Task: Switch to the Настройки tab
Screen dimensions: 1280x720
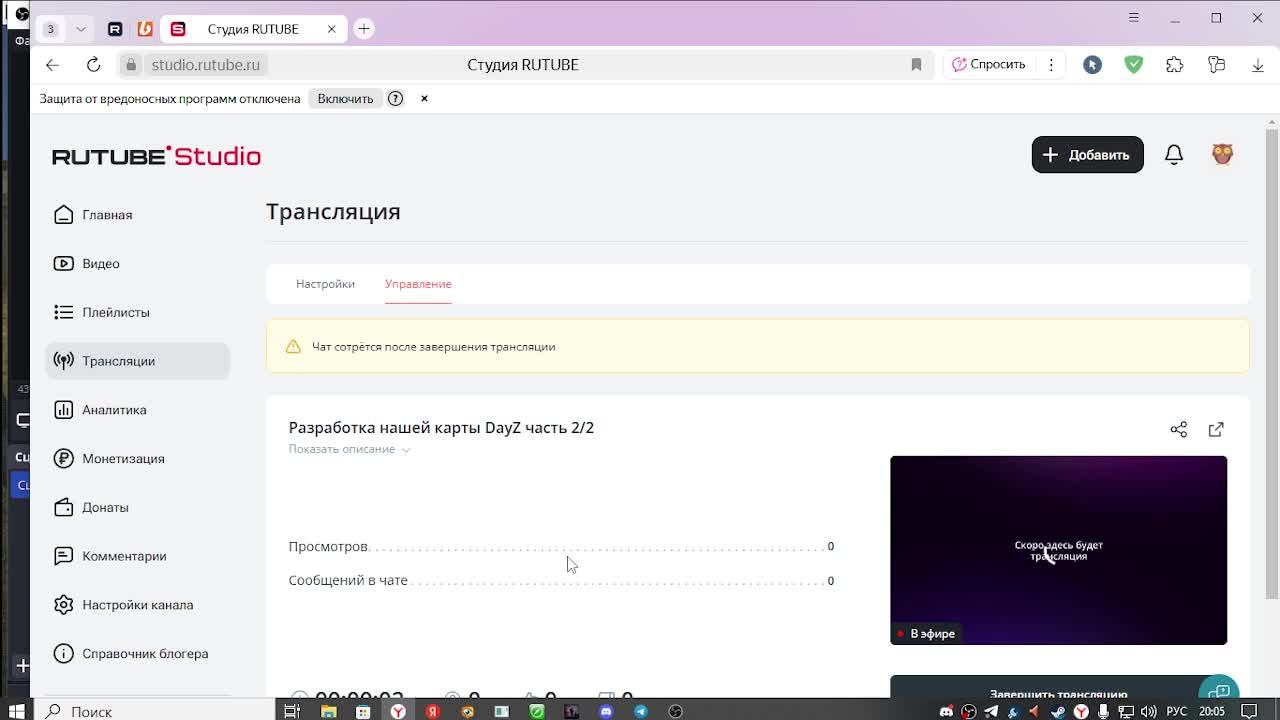Action: coord(325,284)
